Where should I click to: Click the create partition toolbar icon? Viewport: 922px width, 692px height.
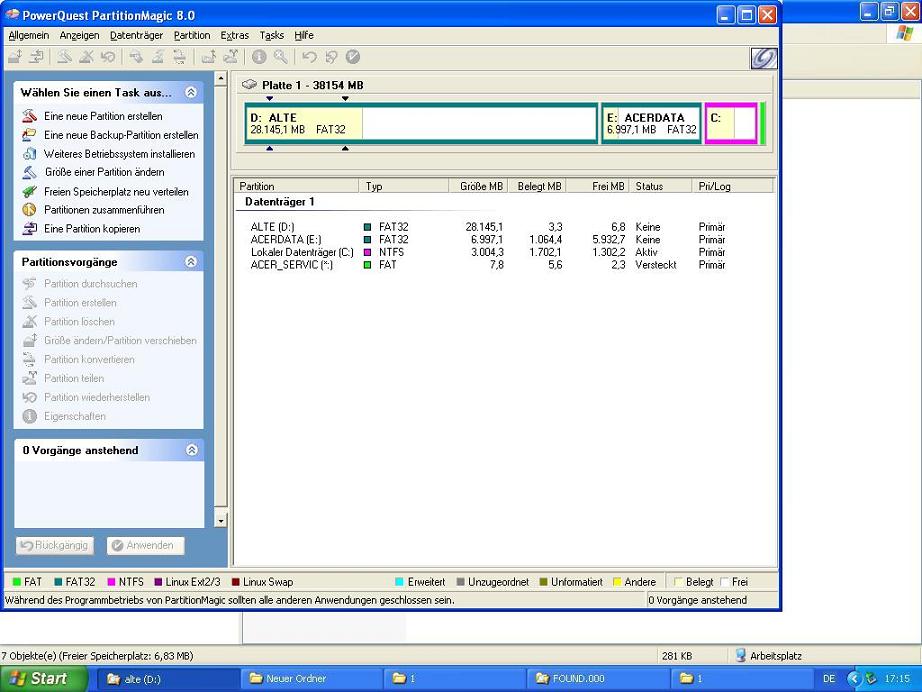point(65,57)
